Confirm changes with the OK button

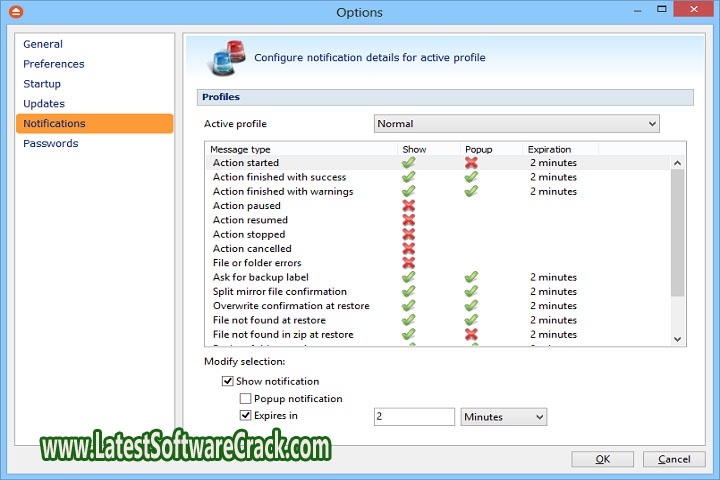pos(602,459)
